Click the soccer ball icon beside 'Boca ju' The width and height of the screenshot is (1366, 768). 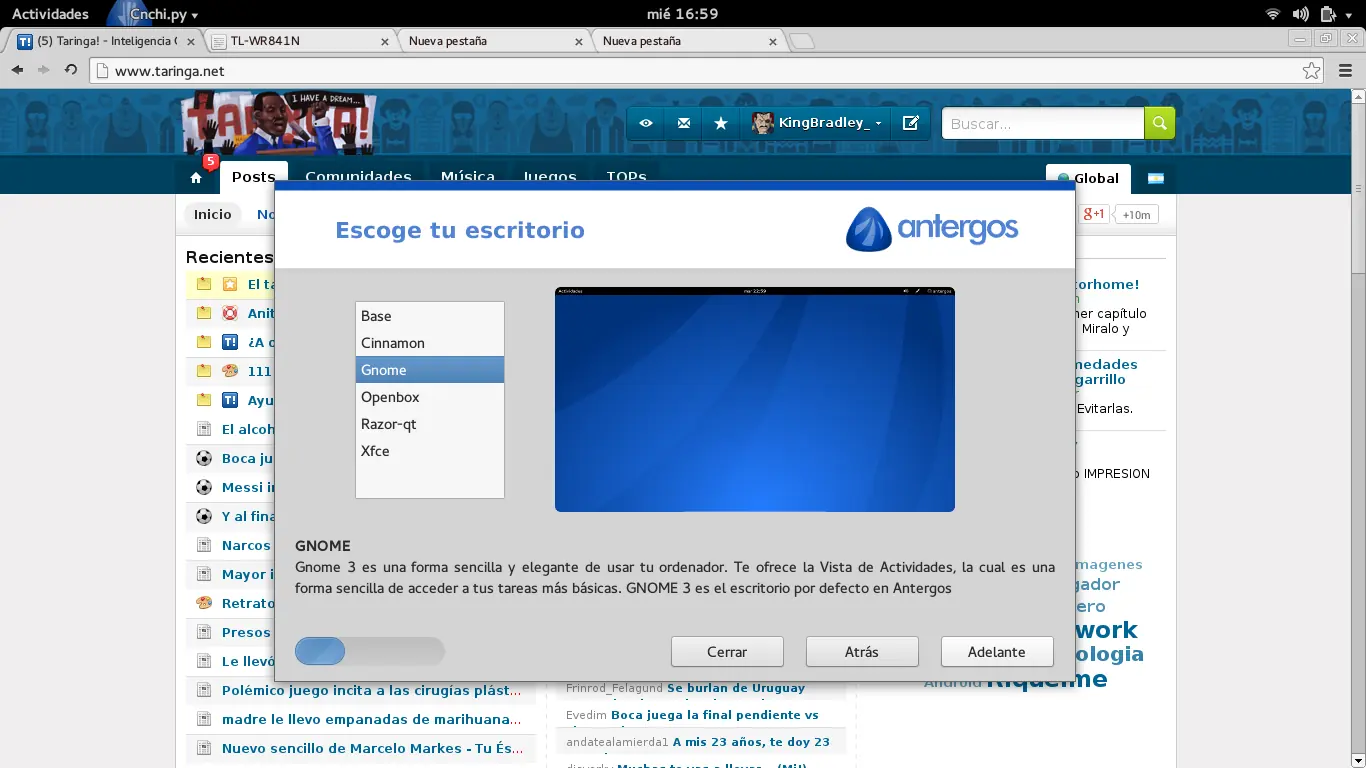(x=204, y=458)
